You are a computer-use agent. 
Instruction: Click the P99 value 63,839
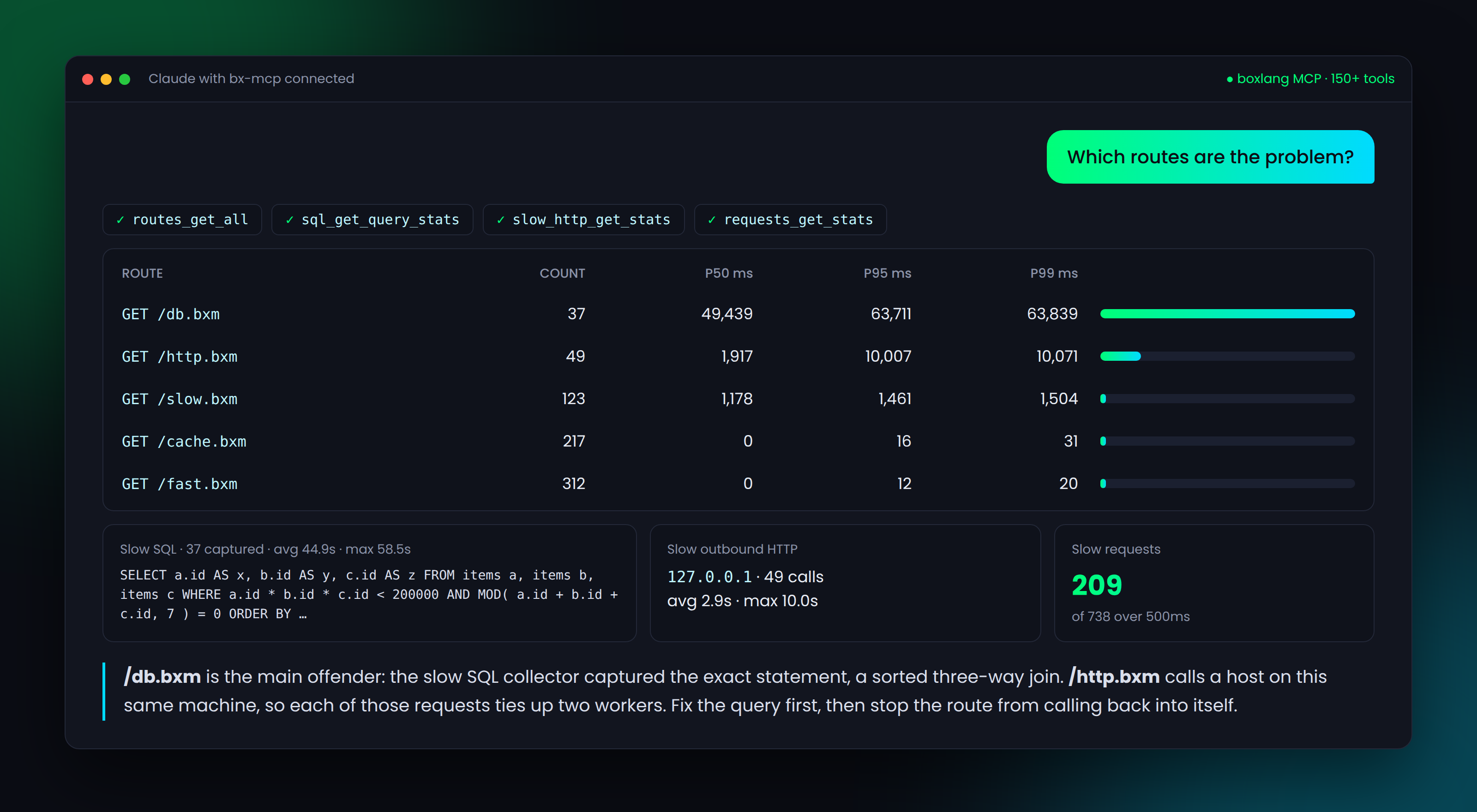1052,314
